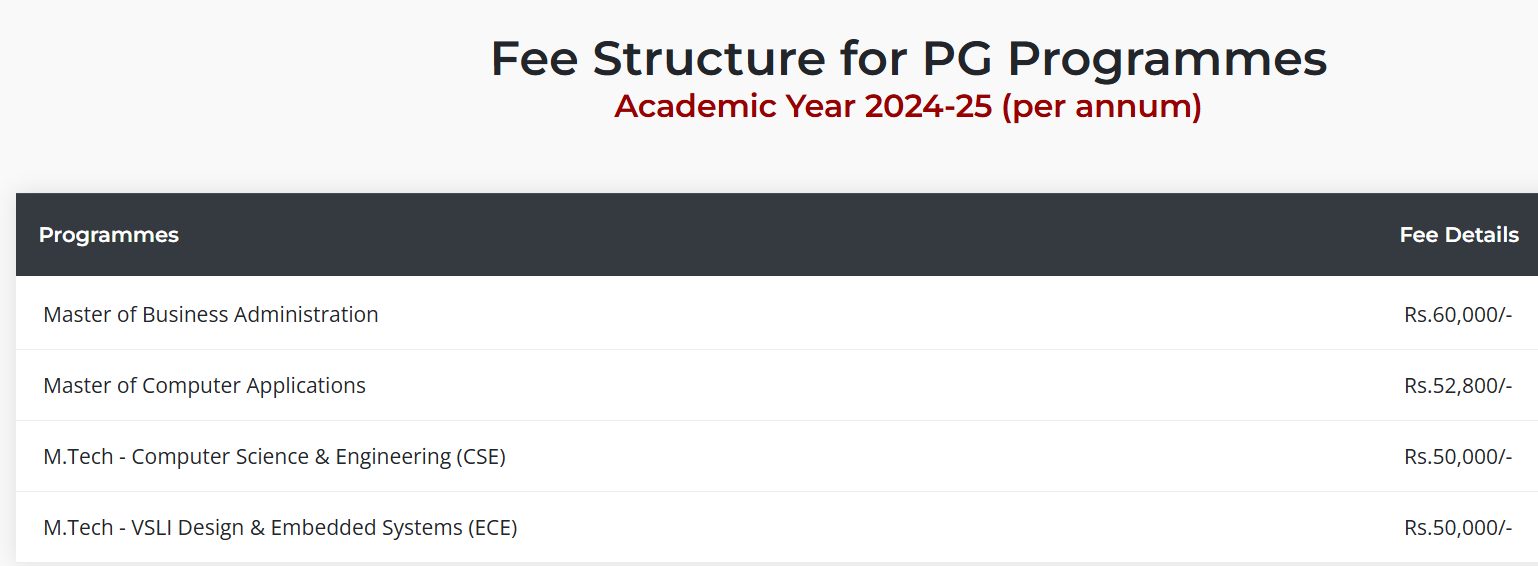Click "(per annum)" in the subtitle
Image resolution: width=1538 pixels, height=566 pixels.
click(x=1101, y=106)
